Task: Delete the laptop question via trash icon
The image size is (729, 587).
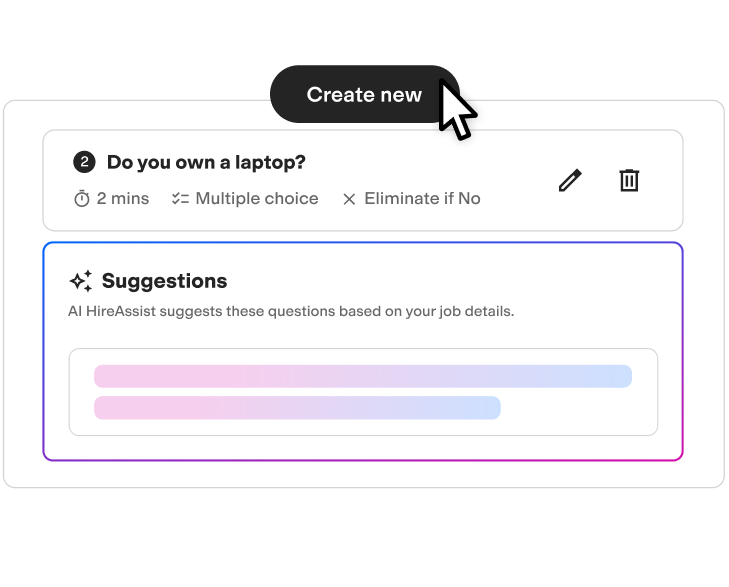Action: (629, 180)
